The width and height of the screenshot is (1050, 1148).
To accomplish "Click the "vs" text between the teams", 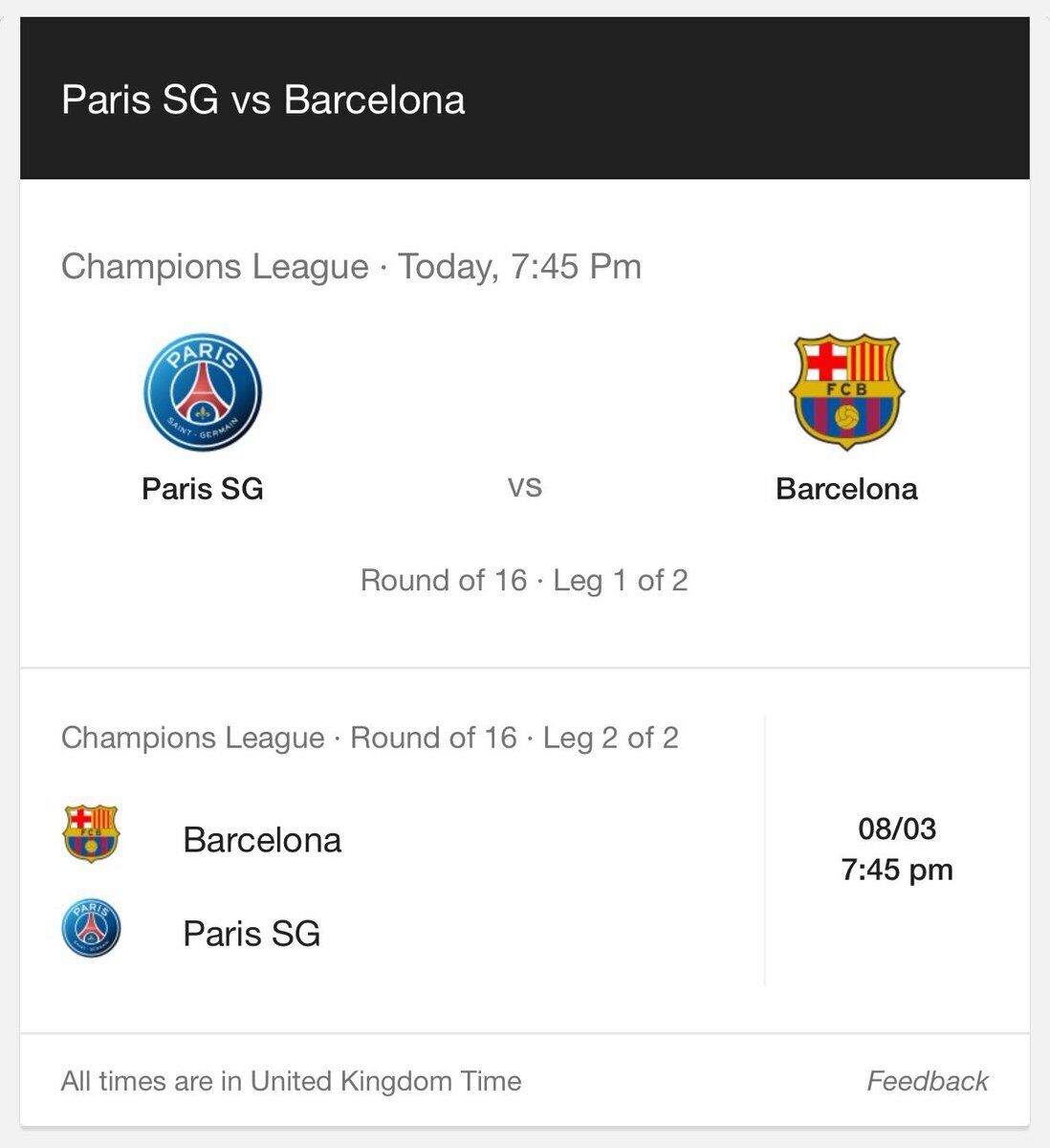I will 525,488.
